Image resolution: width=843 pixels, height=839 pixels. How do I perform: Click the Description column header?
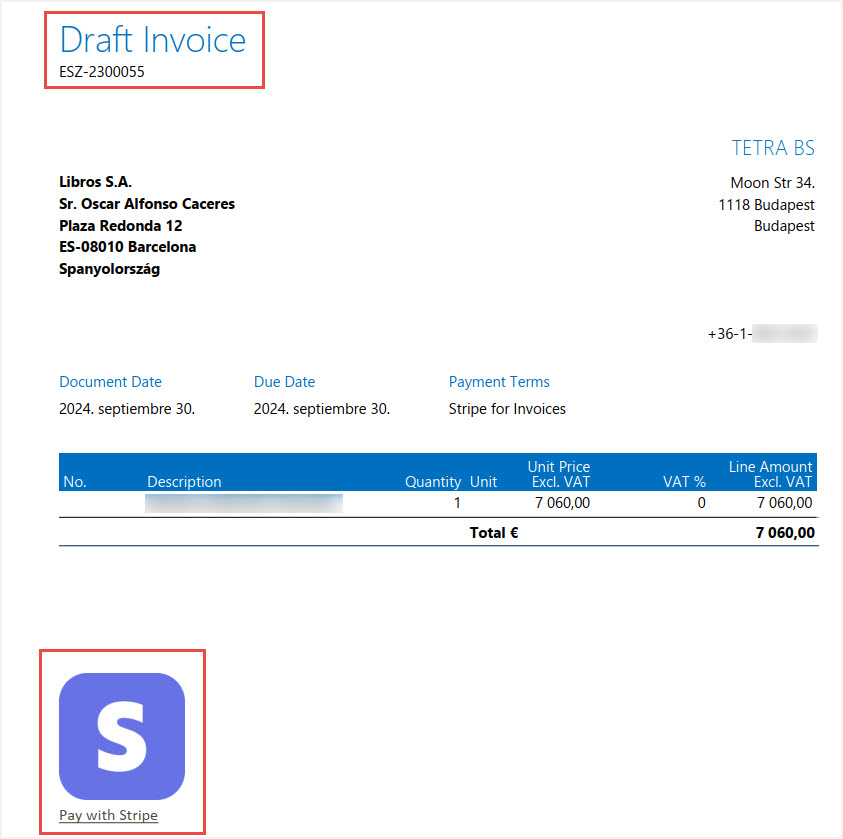click(x=184, y=482)
